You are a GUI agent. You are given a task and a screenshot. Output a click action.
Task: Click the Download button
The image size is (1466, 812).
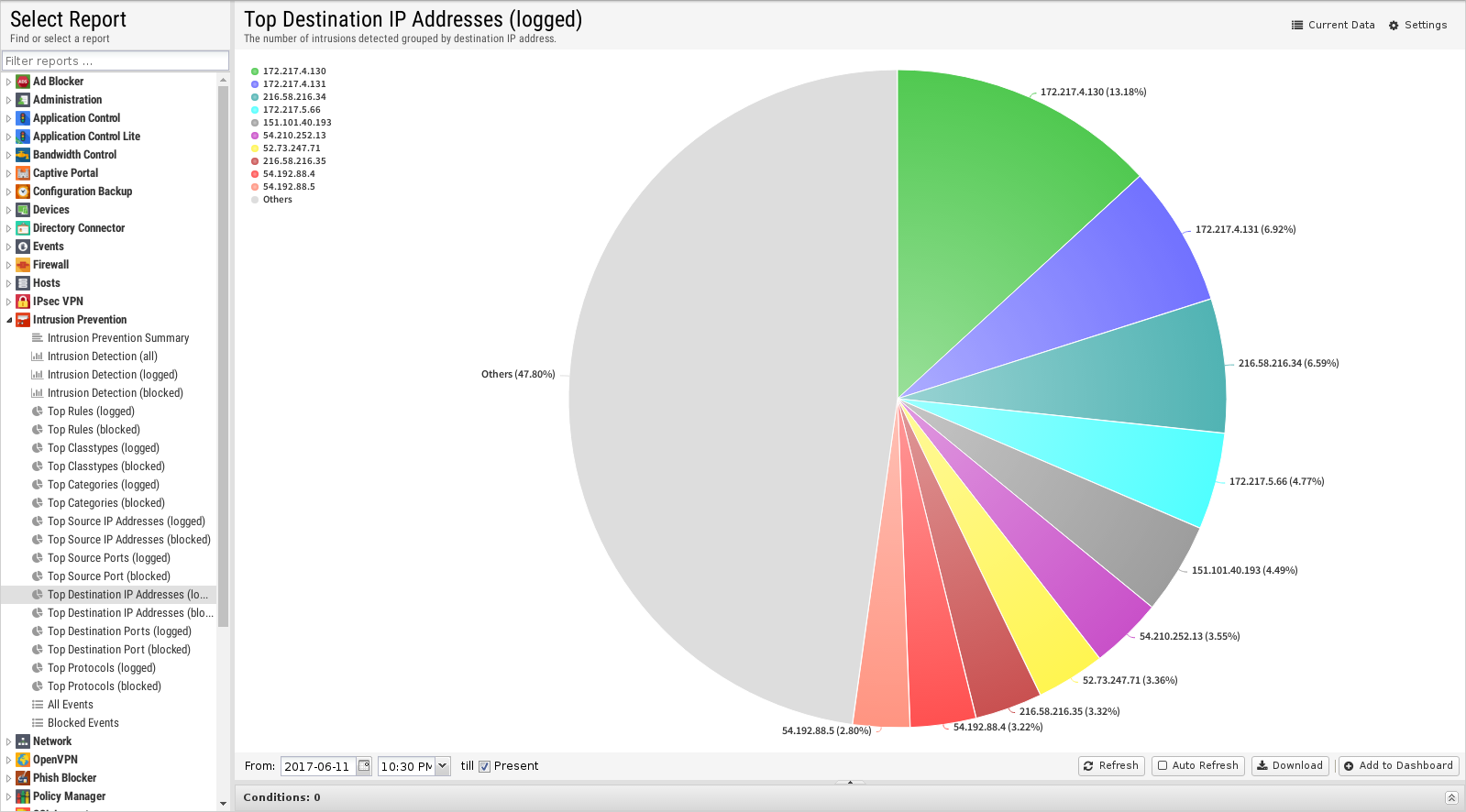click(1290, 765)
